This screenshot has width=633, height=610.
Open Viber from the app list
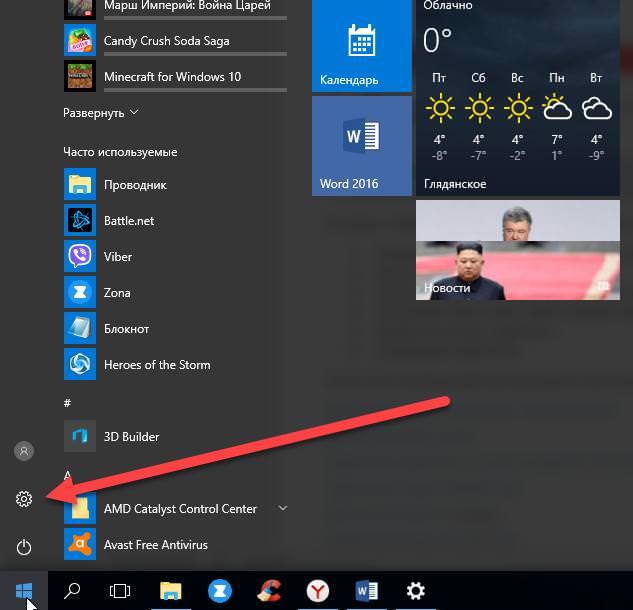(175, 256)
